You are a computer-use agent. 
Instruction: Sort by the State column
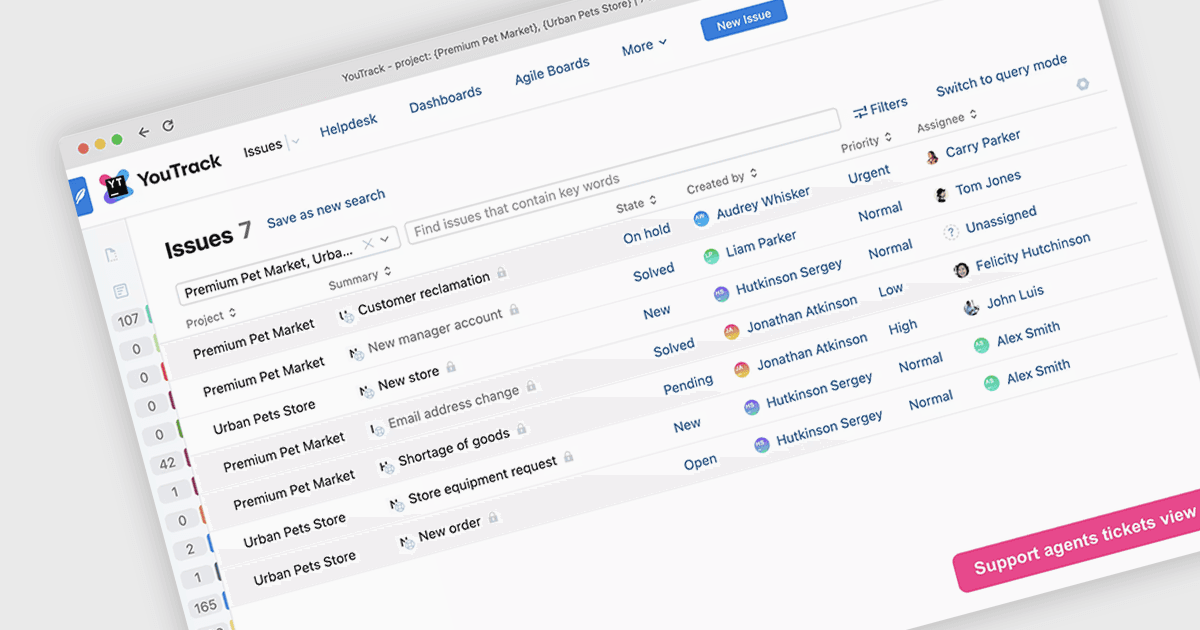pyautogui.click(x=637, y=203)
